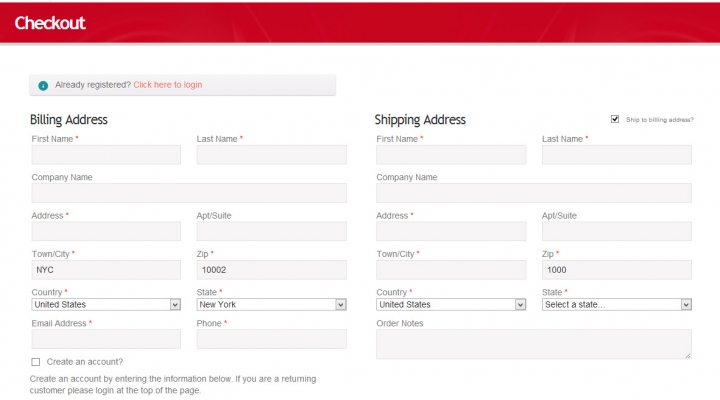Image resolution: width=720 pixels, height=400 pixels.
Task: Click shipping Last Name field
Action: 617,155
